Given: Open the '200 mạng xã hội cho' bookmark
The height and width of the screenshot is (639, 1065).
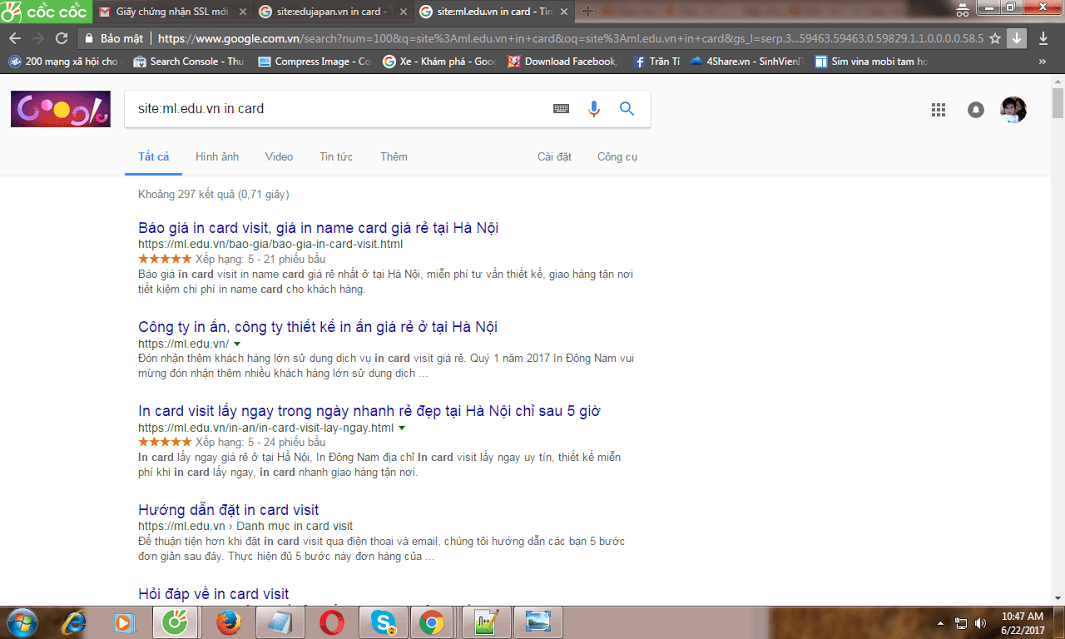Looking at the screenshot, I should point(64,62).
